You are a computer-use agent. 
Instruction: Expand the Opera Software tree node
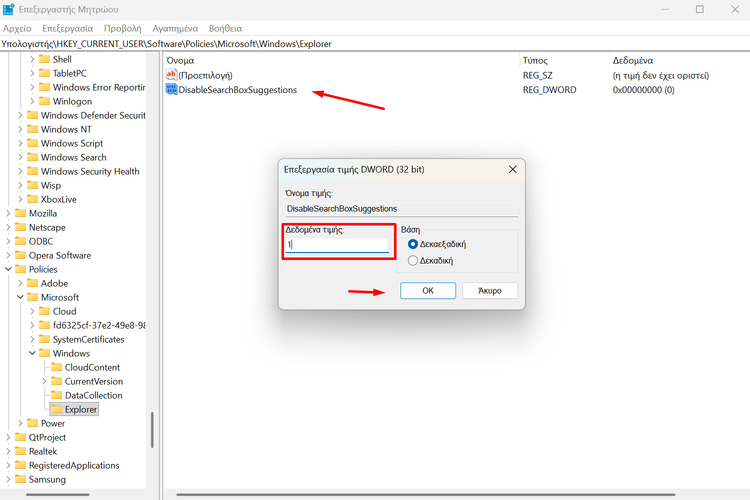tap(8, 255)
